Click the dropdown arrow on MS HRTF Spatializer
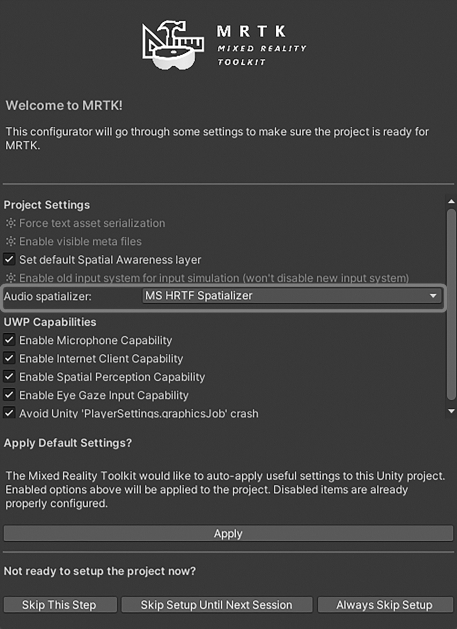457x629 pixels. 433,296
